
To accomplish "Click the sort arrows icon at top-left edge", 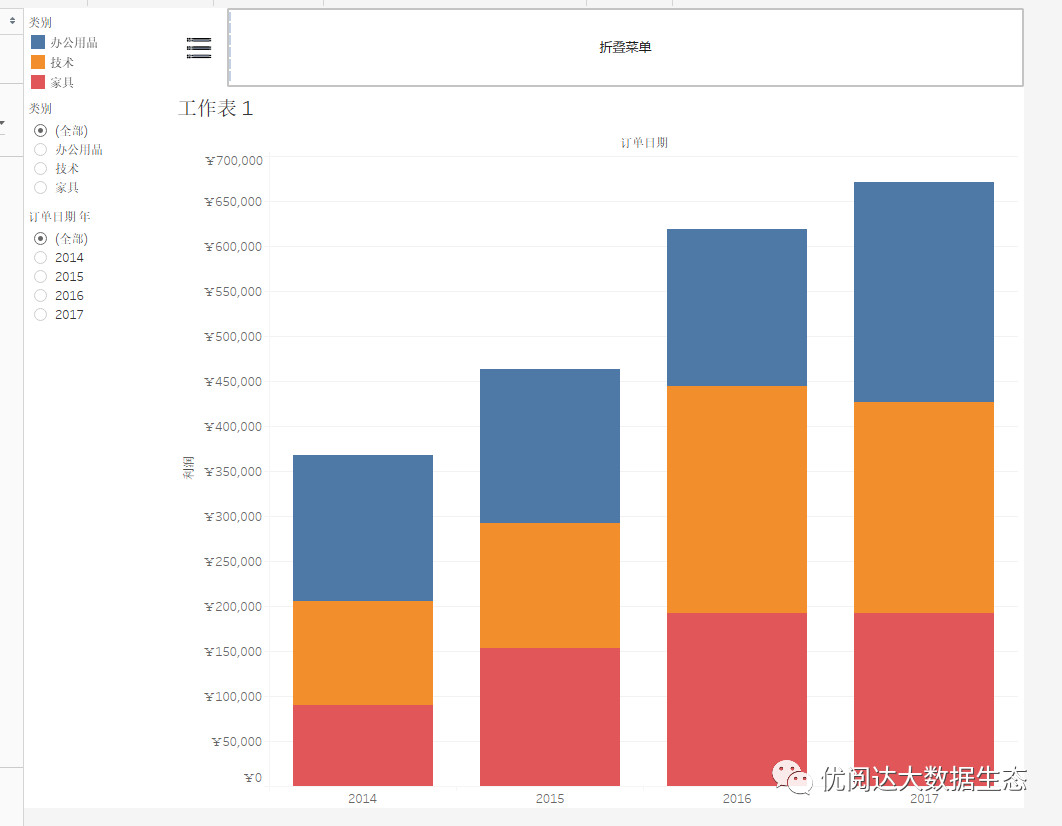I will point(12,21).
